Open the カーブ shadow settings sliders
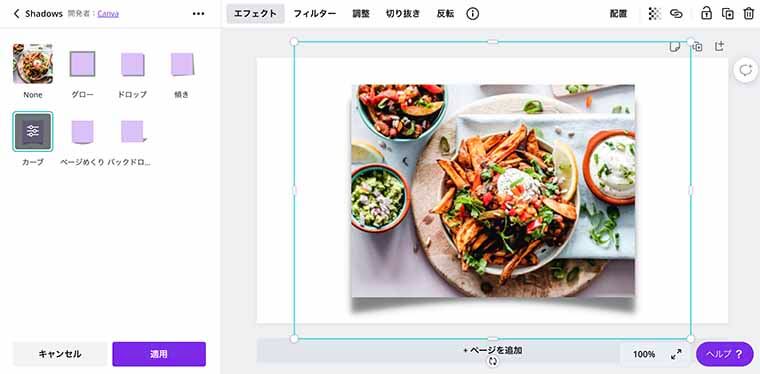760x374 pixels. point(33,132)
